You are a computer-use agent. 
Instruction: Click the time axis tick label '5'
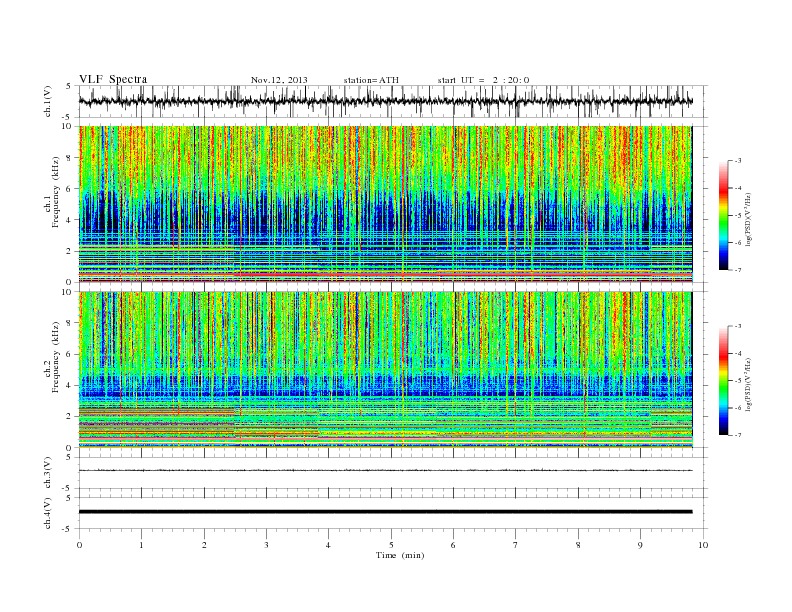[x=391, y=545]
